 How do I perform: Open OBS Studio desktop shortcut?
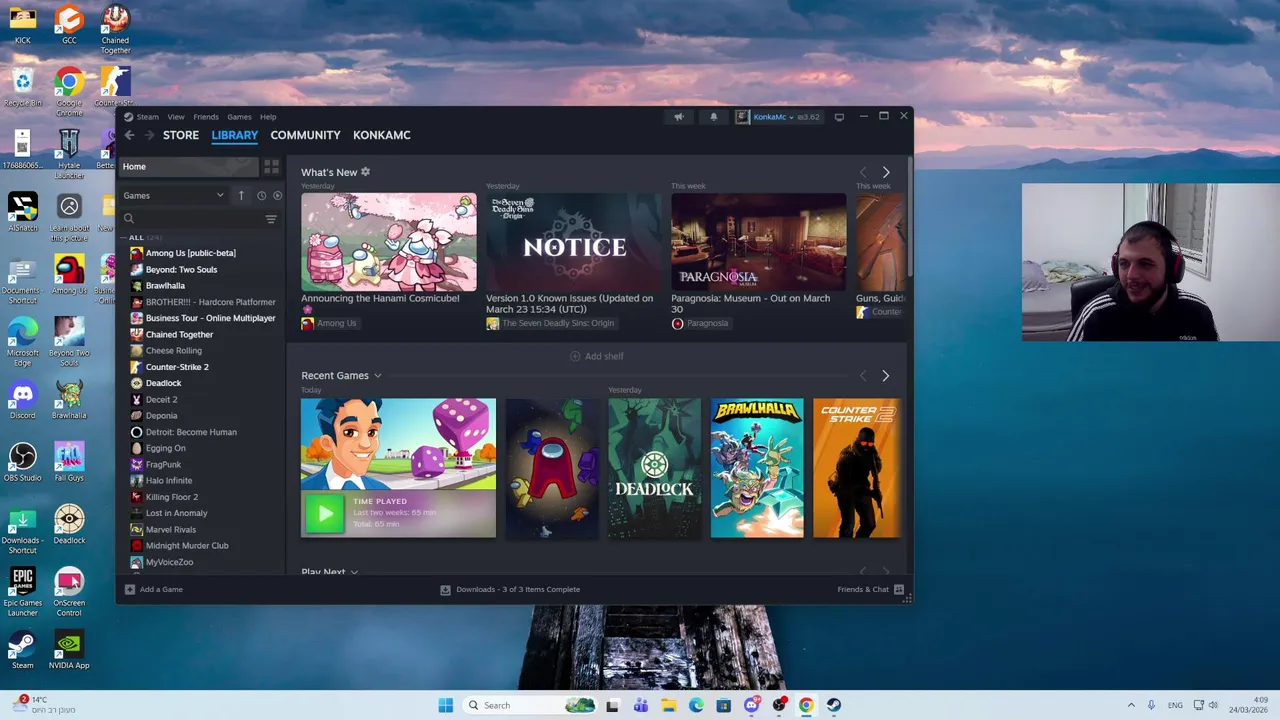(x=22, y=464)
